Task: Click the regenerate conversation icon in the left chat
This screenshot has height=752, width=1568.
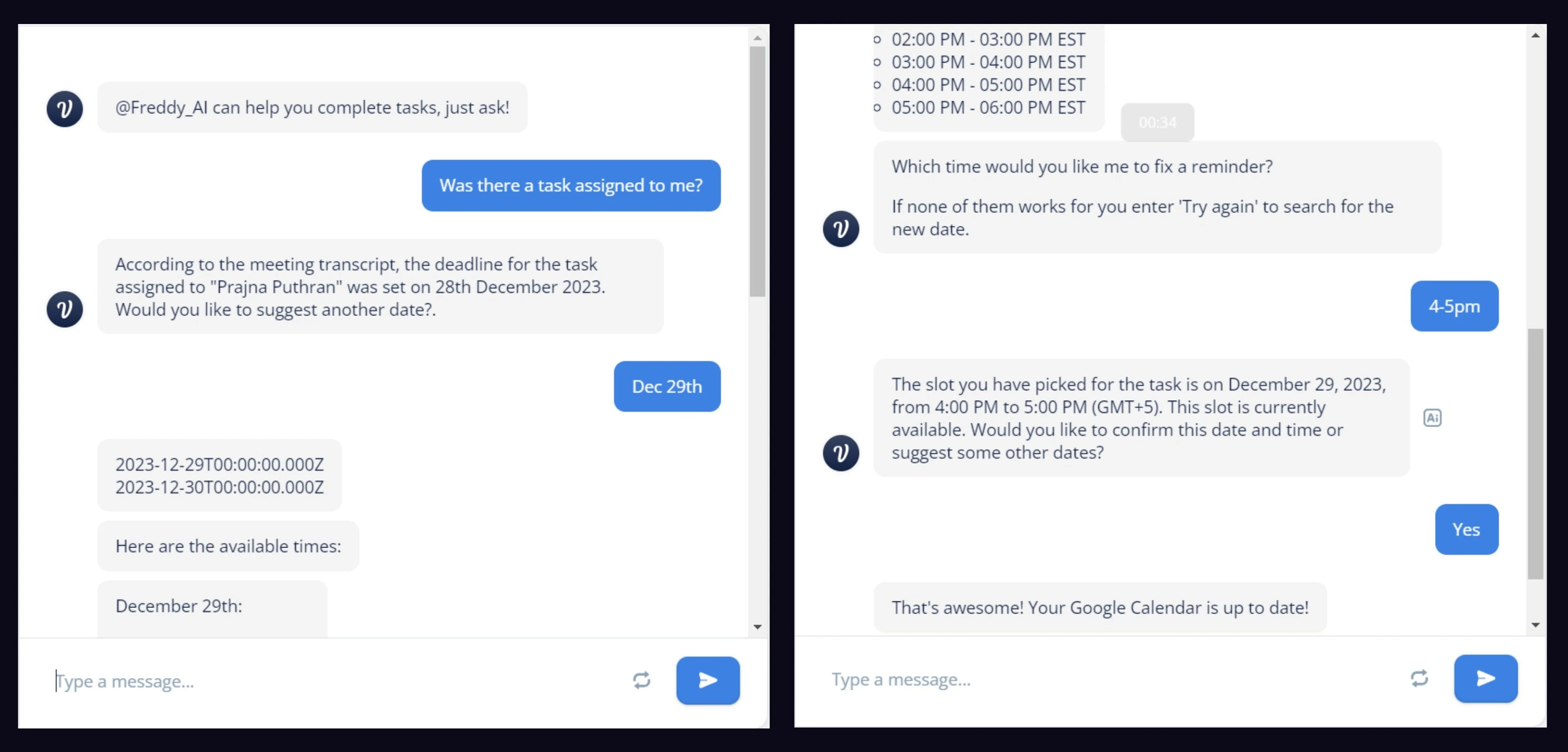Action: coord(642,681)
